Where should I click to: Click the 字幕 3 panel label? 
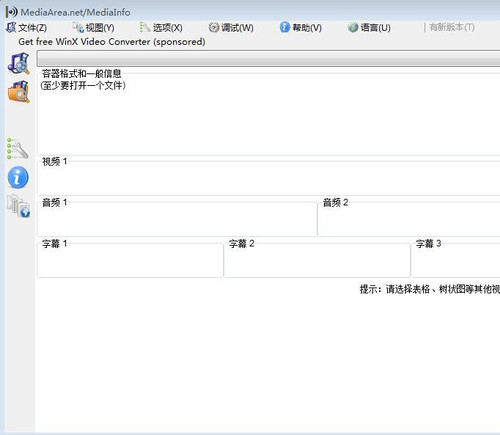428,244
